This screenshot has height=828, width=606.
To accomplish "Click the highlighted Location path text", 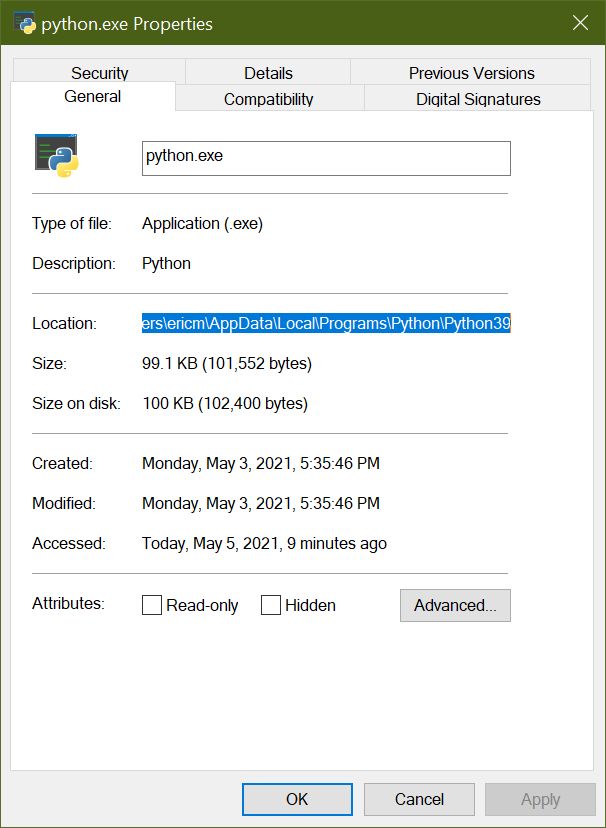I will click(x=326, y=323).
